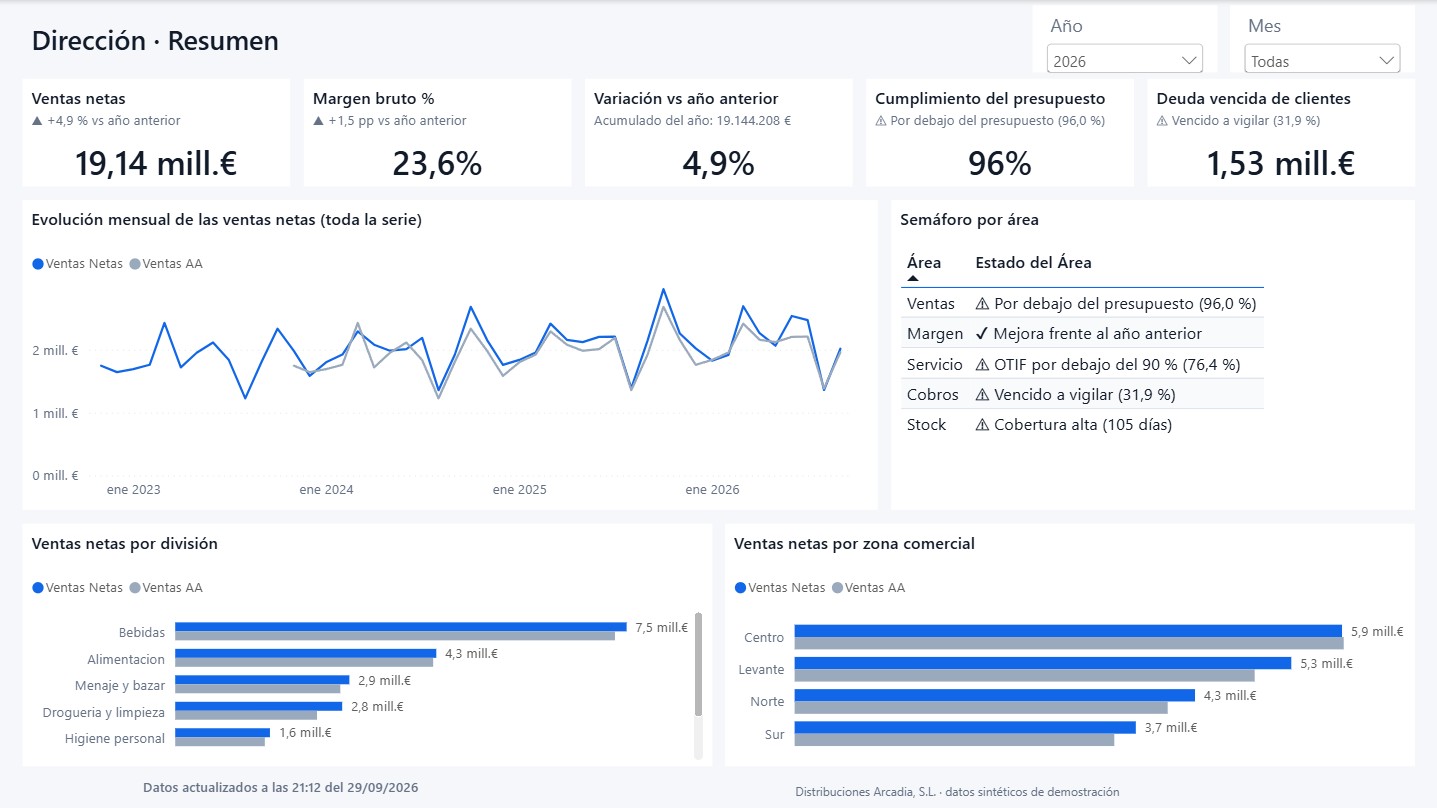
Task: Click blue Ventas Netas legend dot in monthly chart
Action: pos(38,264)
